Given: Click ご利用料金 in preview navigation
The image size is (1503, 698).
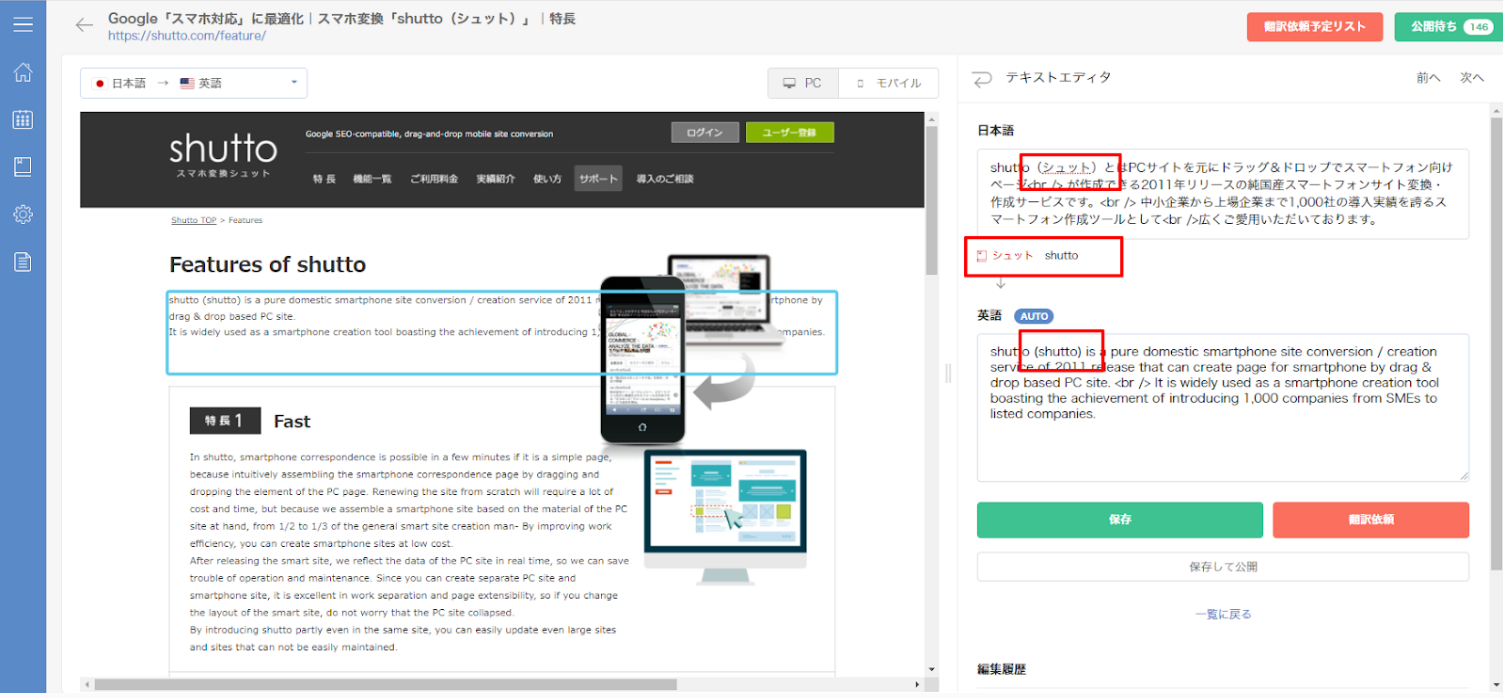Looking at the screenshot, I should tap(434, 179).
